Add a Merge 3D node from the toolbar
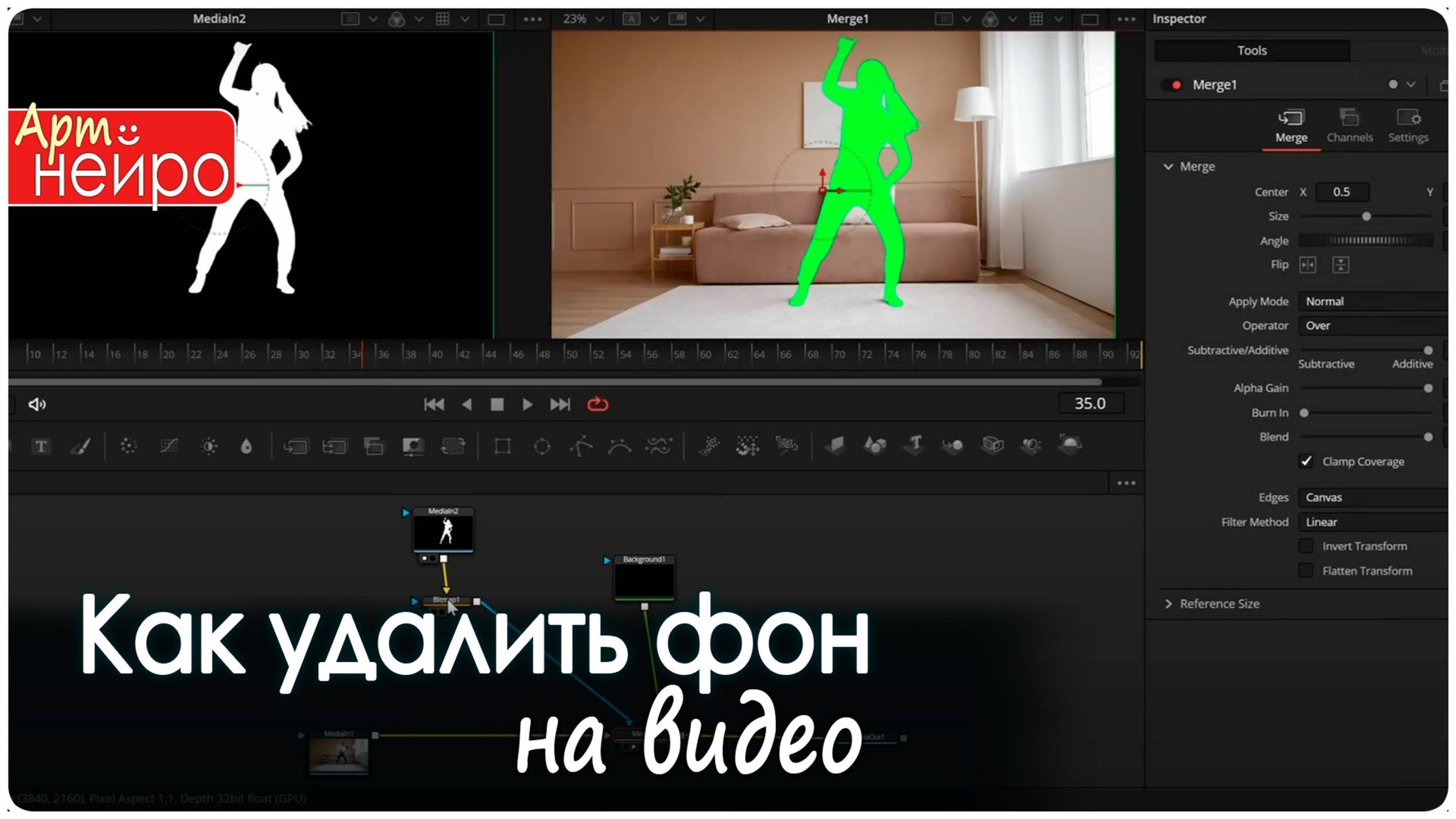The height and width of the screenshot is (819, 1456). click(x=953, y=447)
